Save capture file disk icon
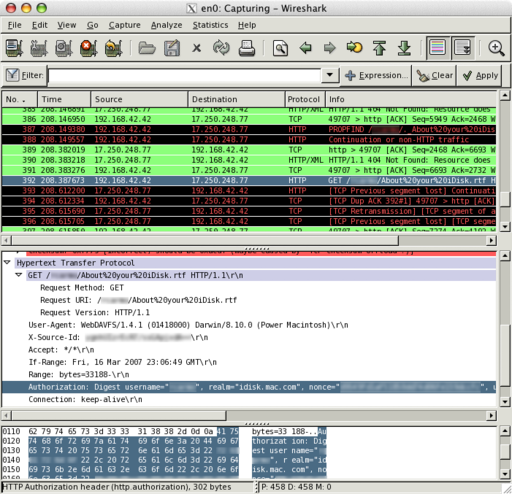512x494 pixels. click(x=172, y=48)
